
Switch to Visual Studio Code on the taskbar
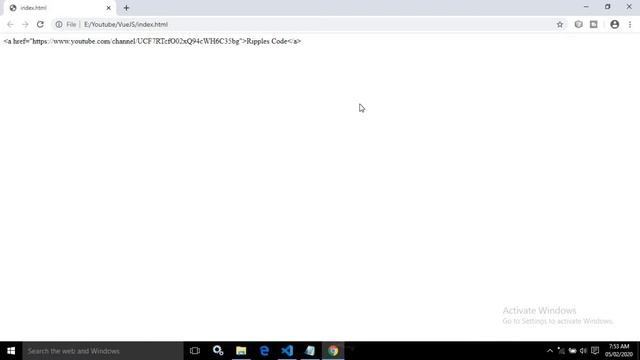point(287,351)
